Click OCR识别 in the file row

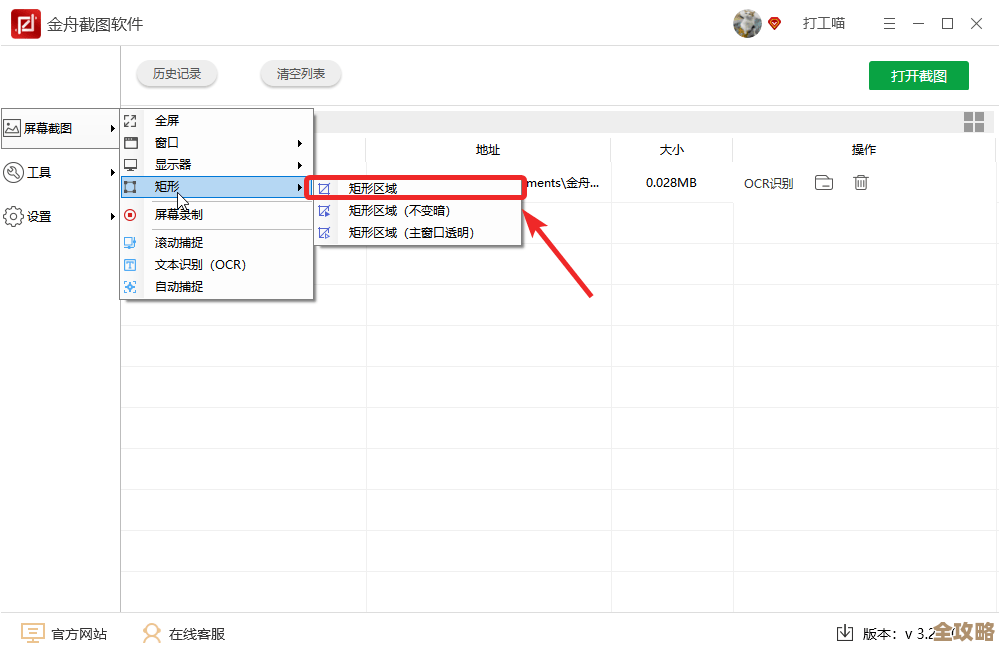tap(768, 183)
